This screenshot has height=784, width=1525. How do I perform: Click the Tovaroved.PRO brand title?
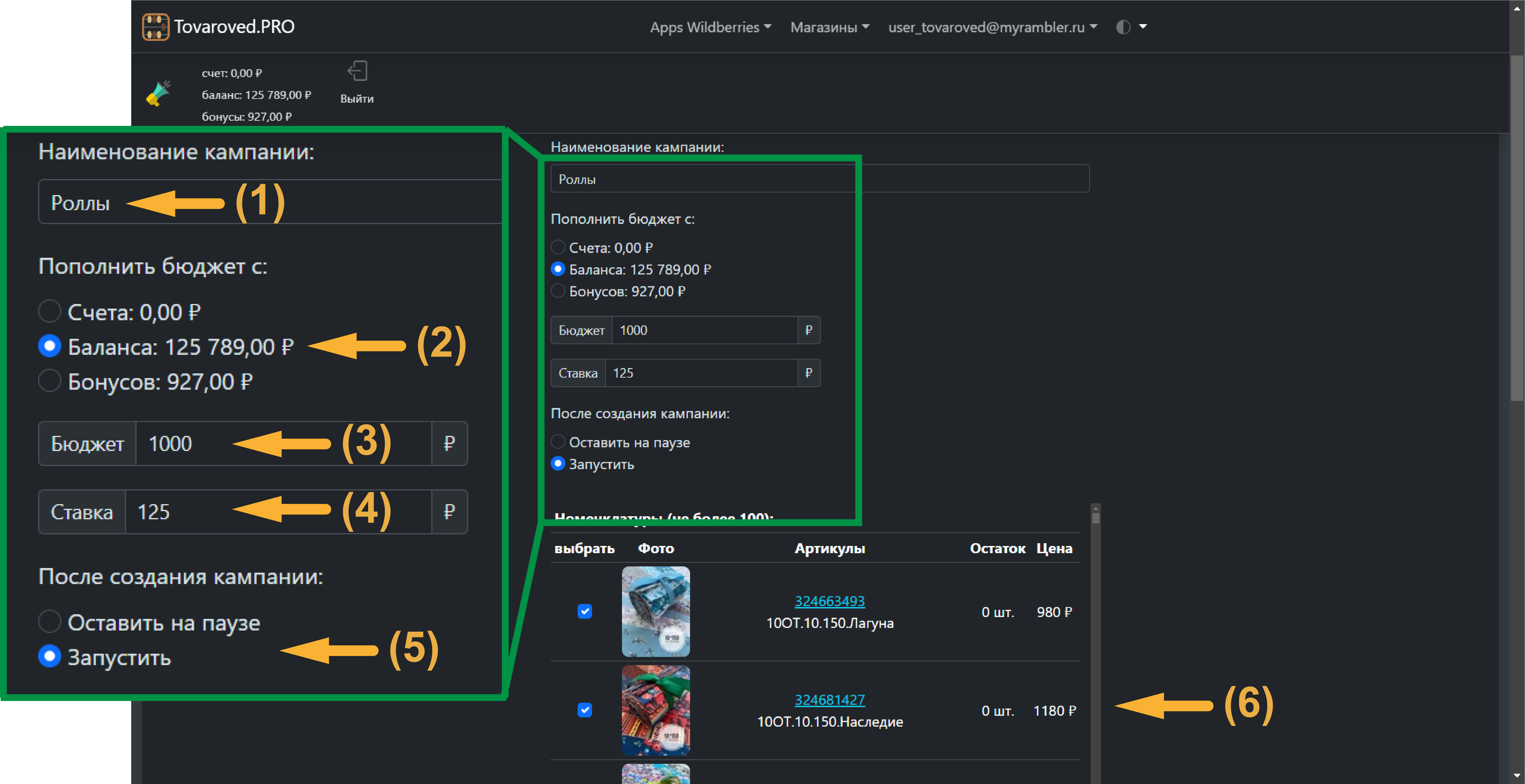pyautogui.click(x=234, y=27)
